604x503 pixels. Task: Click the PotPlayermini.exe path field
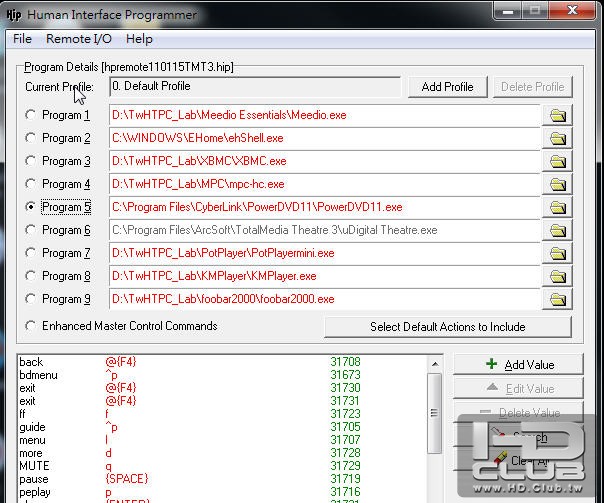pyautogui.click(x=325, y=253)
